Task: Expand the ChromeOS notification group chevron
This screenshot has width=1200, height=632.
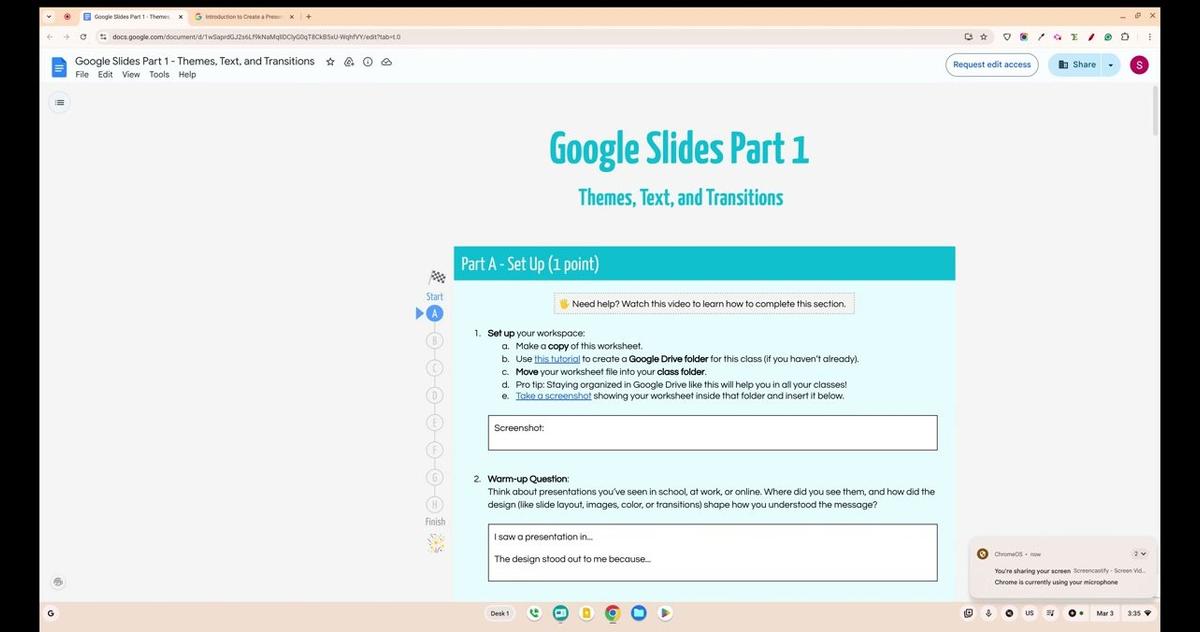Action: [1139, 554]
